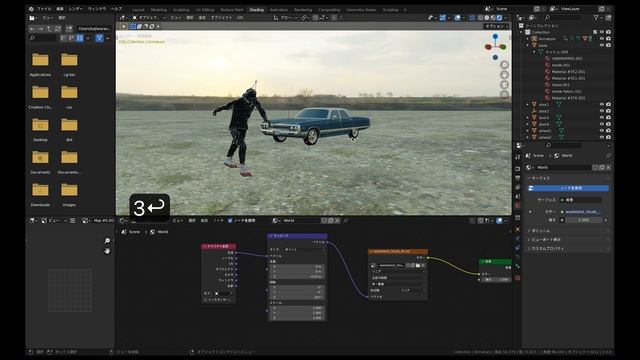Open file browser filter settings dropdown
This screenshot has width=640, height=360.
point(107,38)
